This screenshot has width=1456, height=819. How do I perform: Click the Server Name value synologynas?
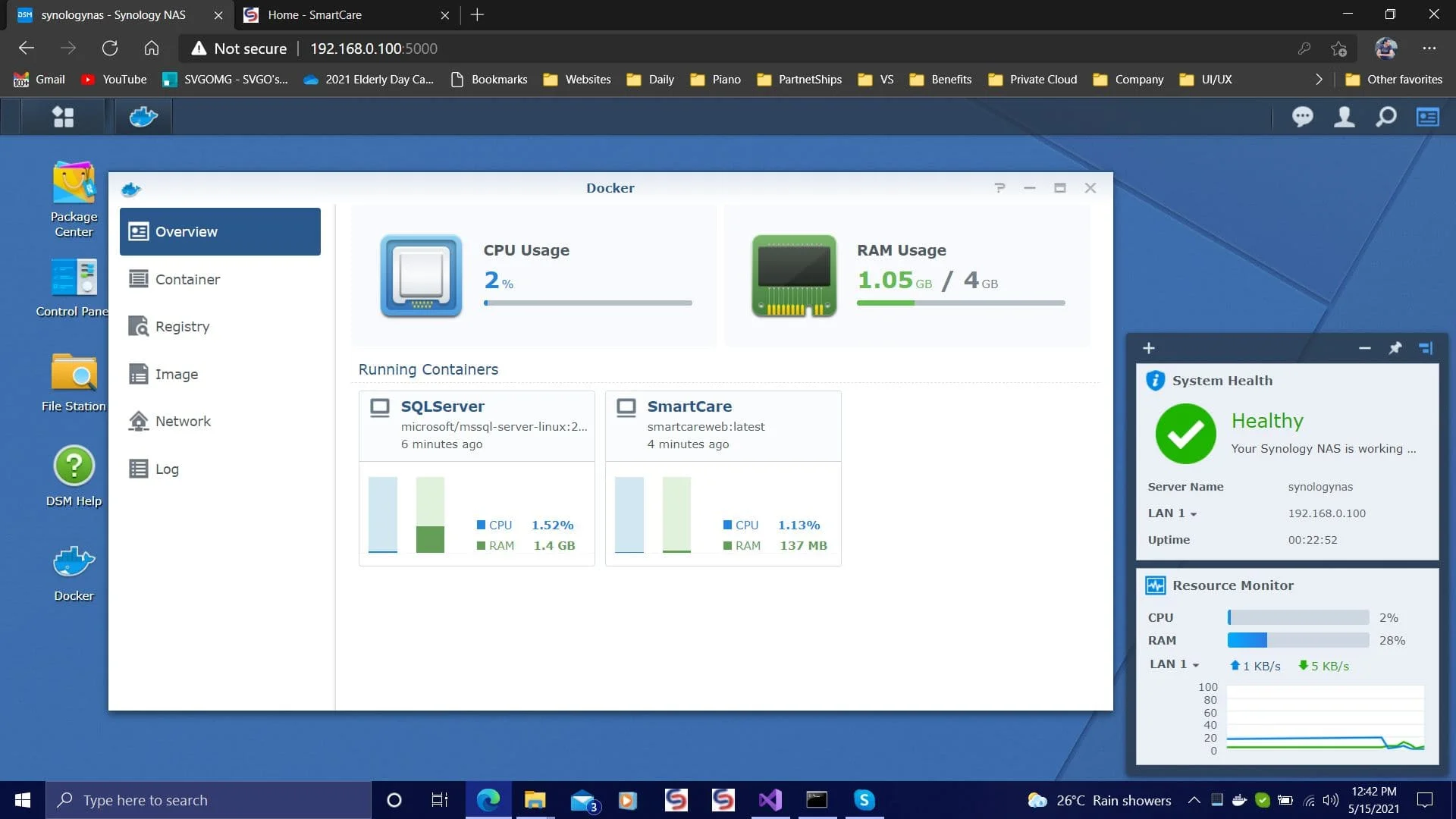click(x=1319, y=487)
